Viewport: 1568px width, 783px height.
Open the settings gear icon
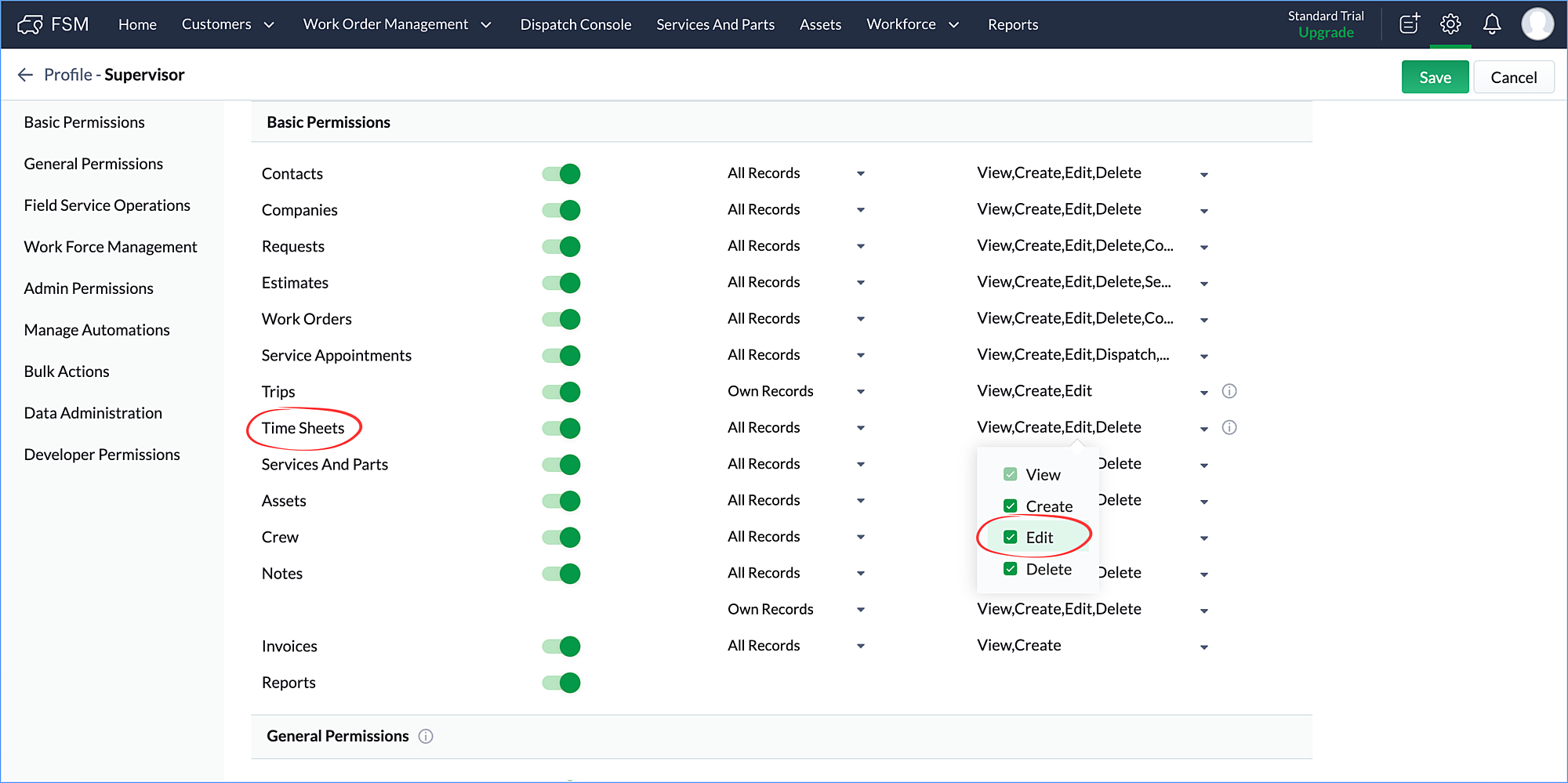pyautogui.click(x=1450, y=24)
